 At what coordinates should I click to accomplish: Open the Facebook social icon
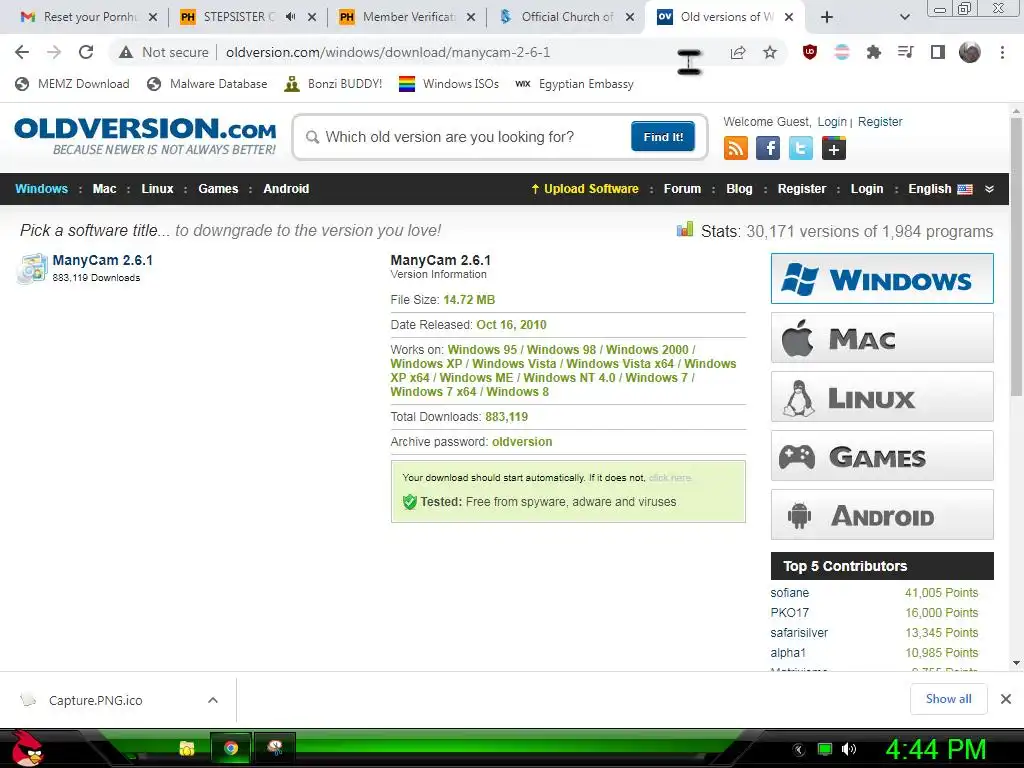click(x=768, y=148)
